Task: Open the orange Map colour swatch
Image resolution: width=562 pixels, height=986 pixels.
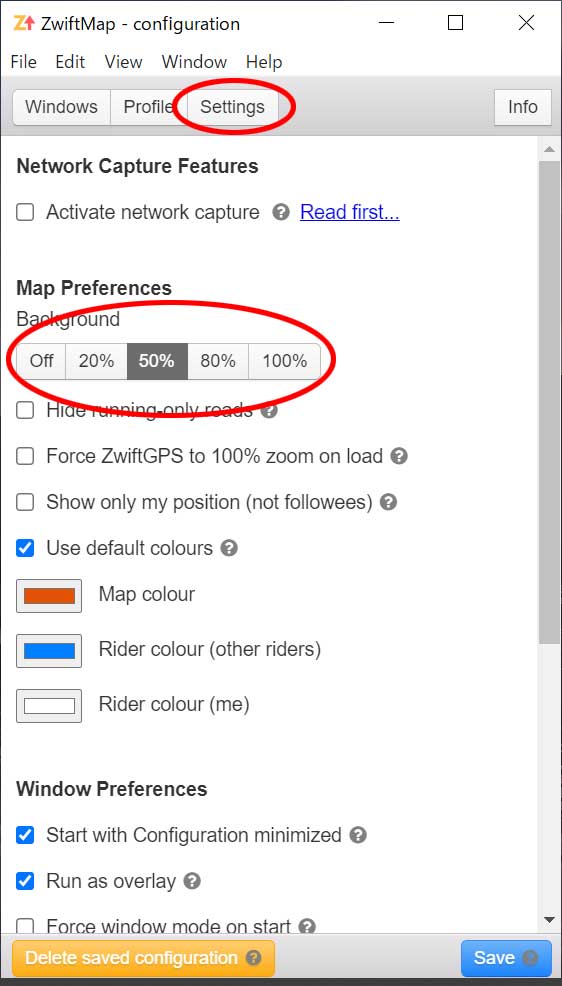Action: [x=49, y=595]
